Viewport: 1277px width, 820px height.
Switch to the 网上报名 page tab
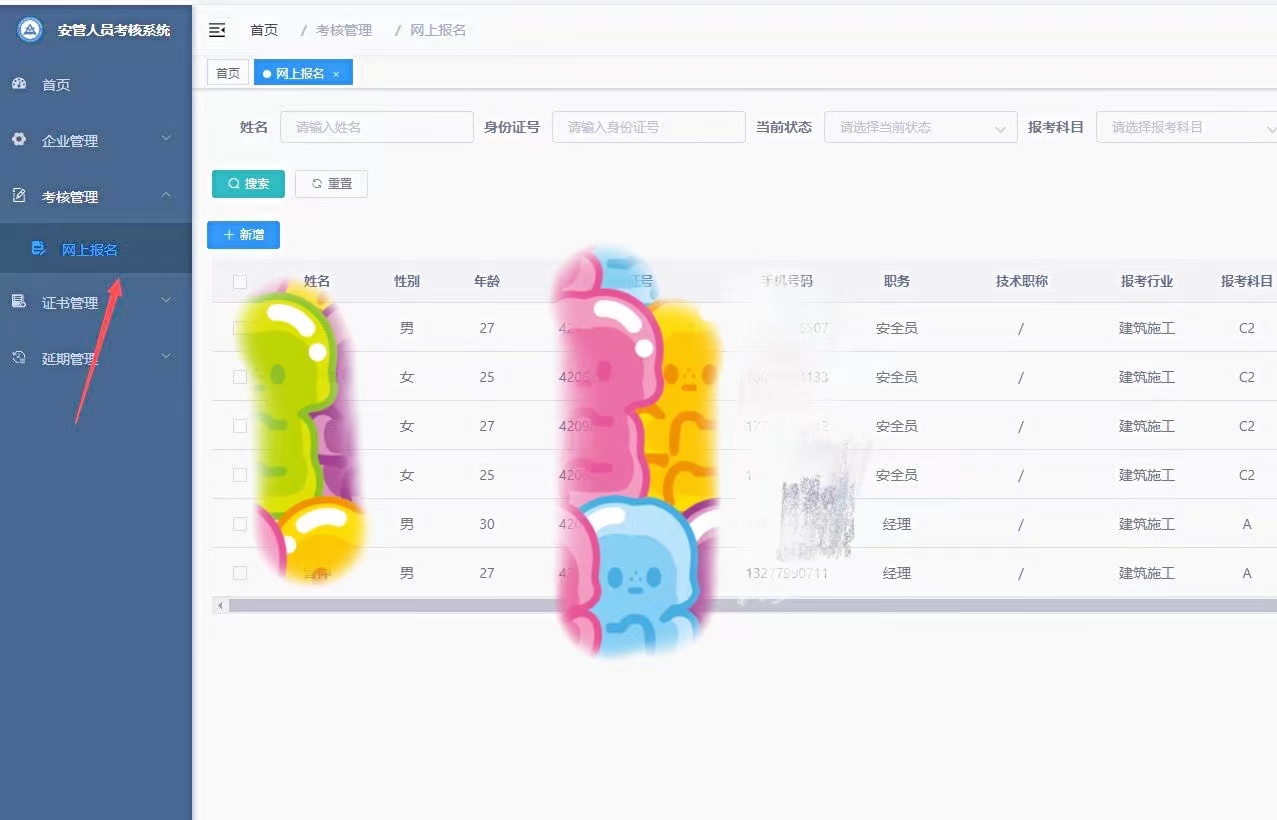pyautogui.click(x=303, y=73)
